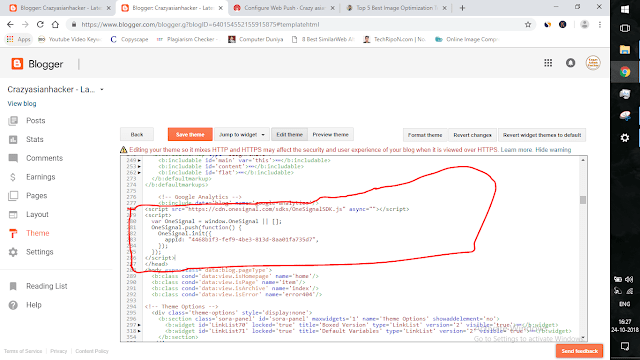Click Learn more in the warning
The height and width of the screenshot is (360, 640).
tap(516, 150)
